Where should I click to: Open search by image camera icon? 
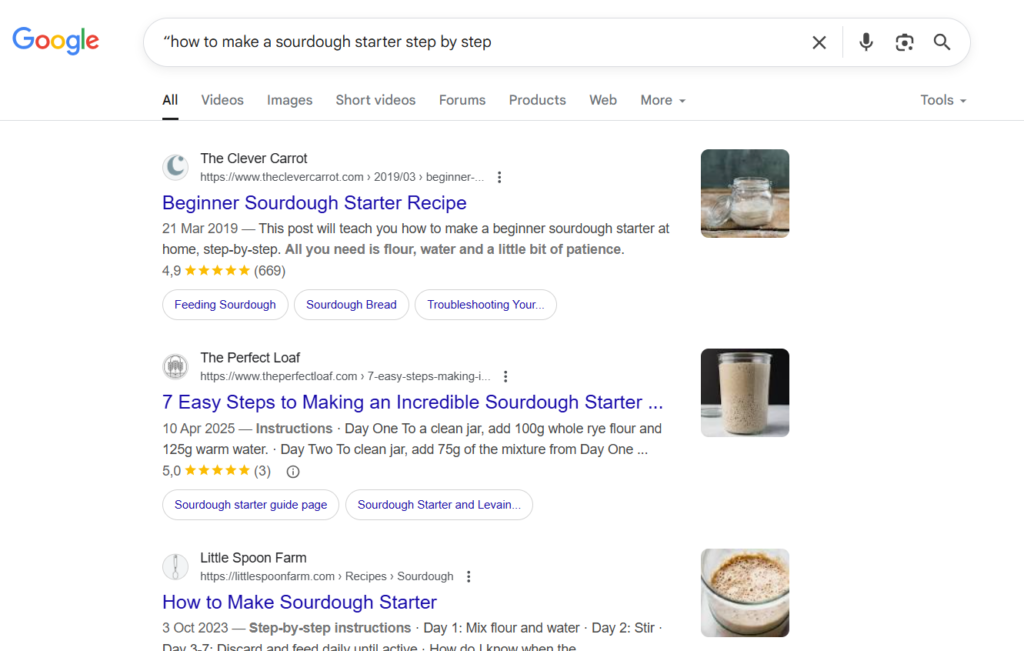click(904, 42)
